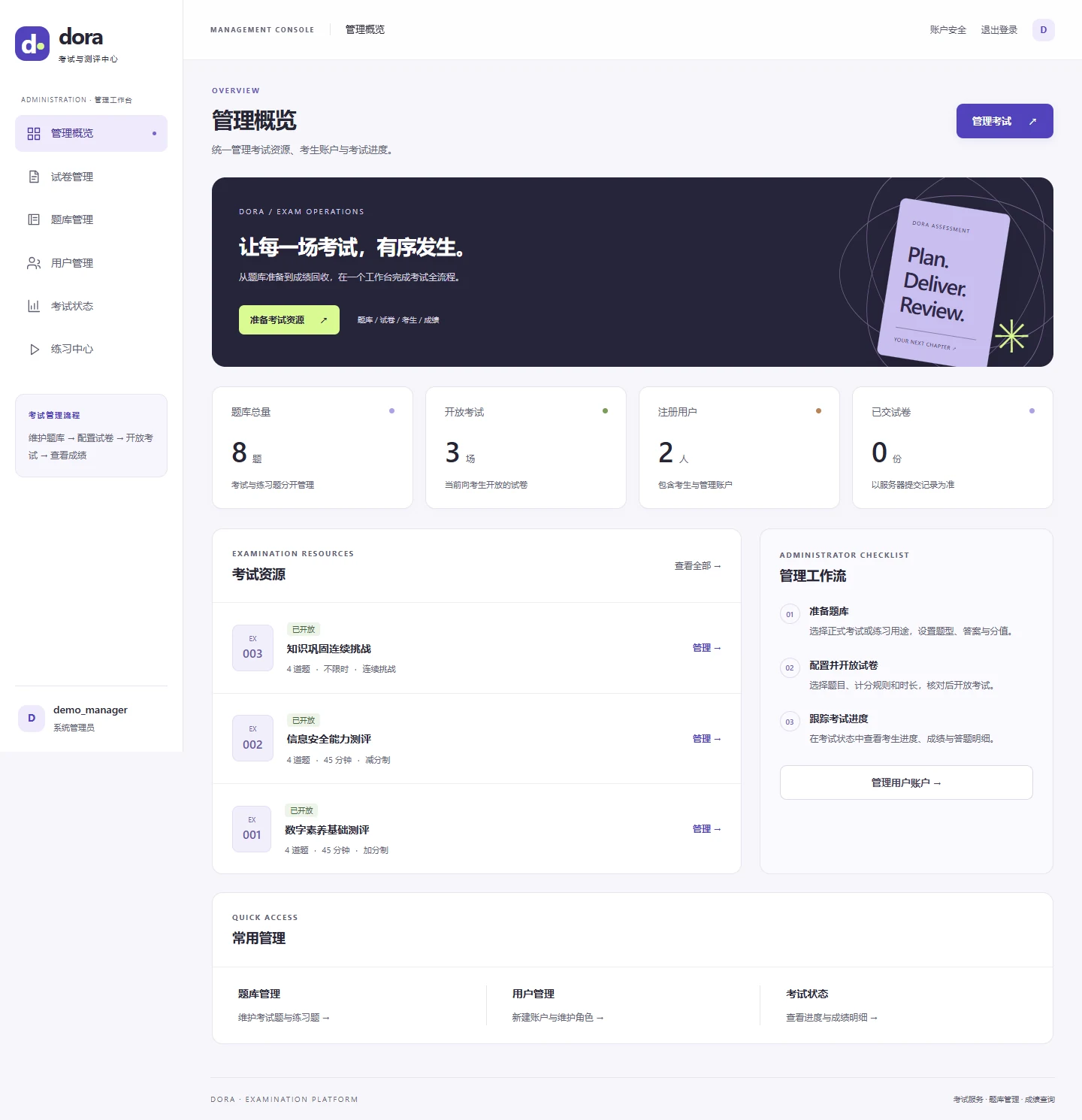The width and height of the screenshot is (1082, 1120).
Task: Click the EX 002 exam badge
Action: (252, 738)
